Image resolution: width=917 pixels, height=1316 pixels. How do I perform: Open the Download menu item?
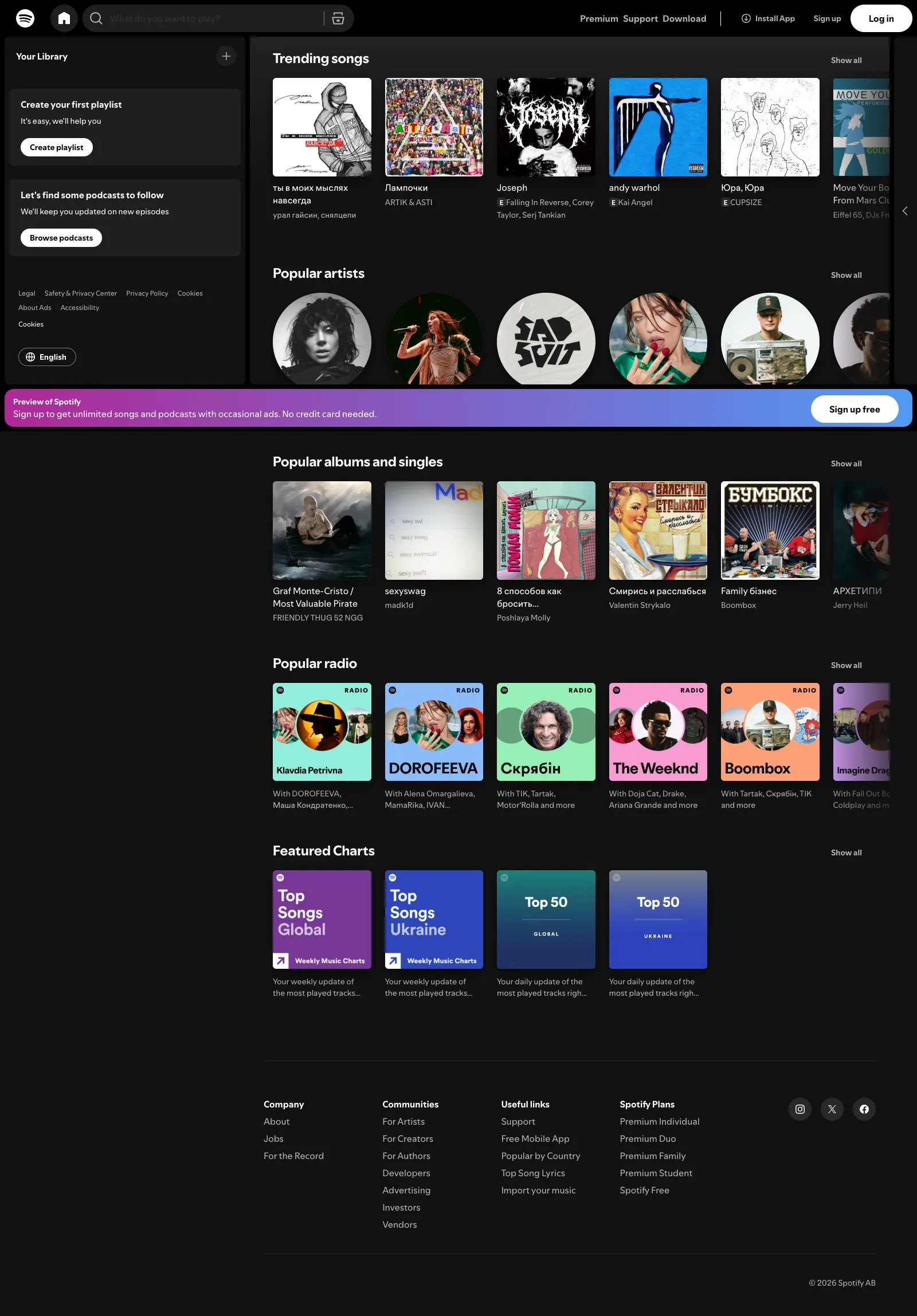(x=684, y=18)
